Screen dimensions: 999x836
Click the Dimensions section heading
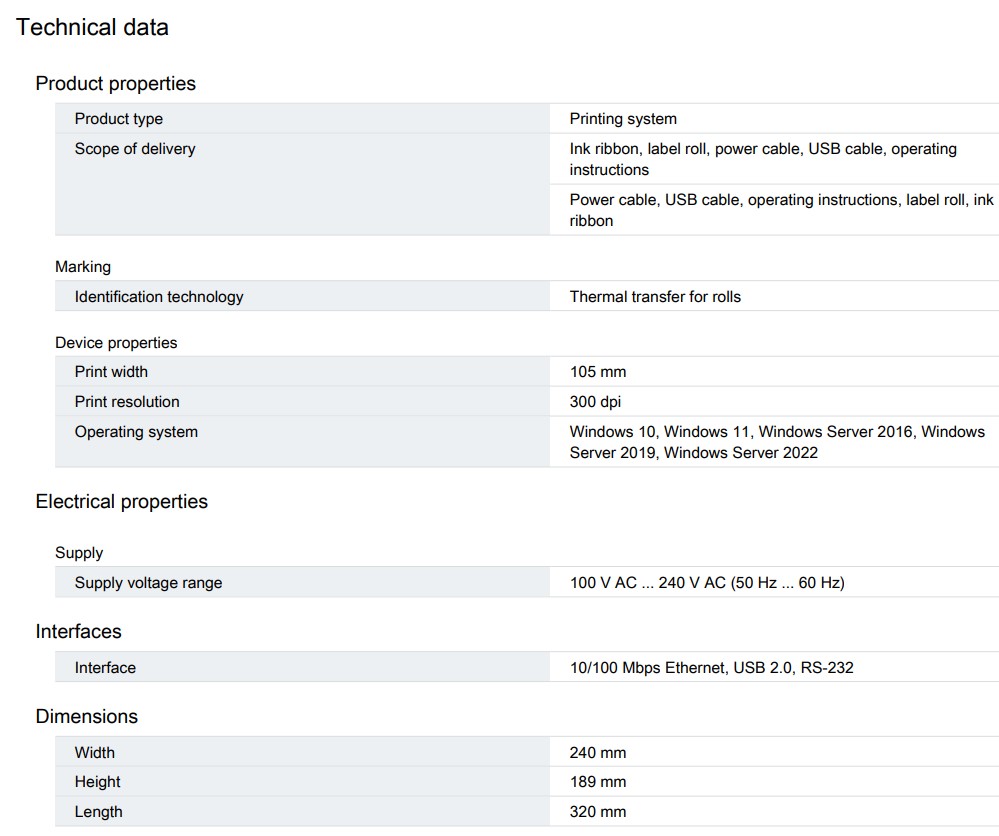pos(87,717)
